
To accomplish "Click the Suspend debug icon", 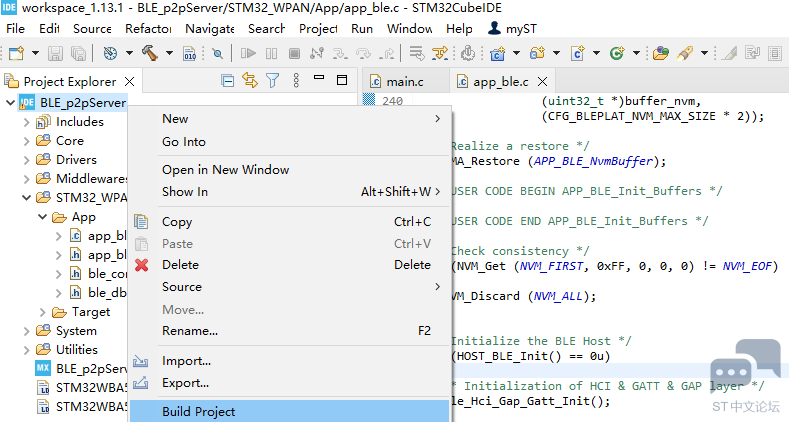I will (x=271, y=53).
